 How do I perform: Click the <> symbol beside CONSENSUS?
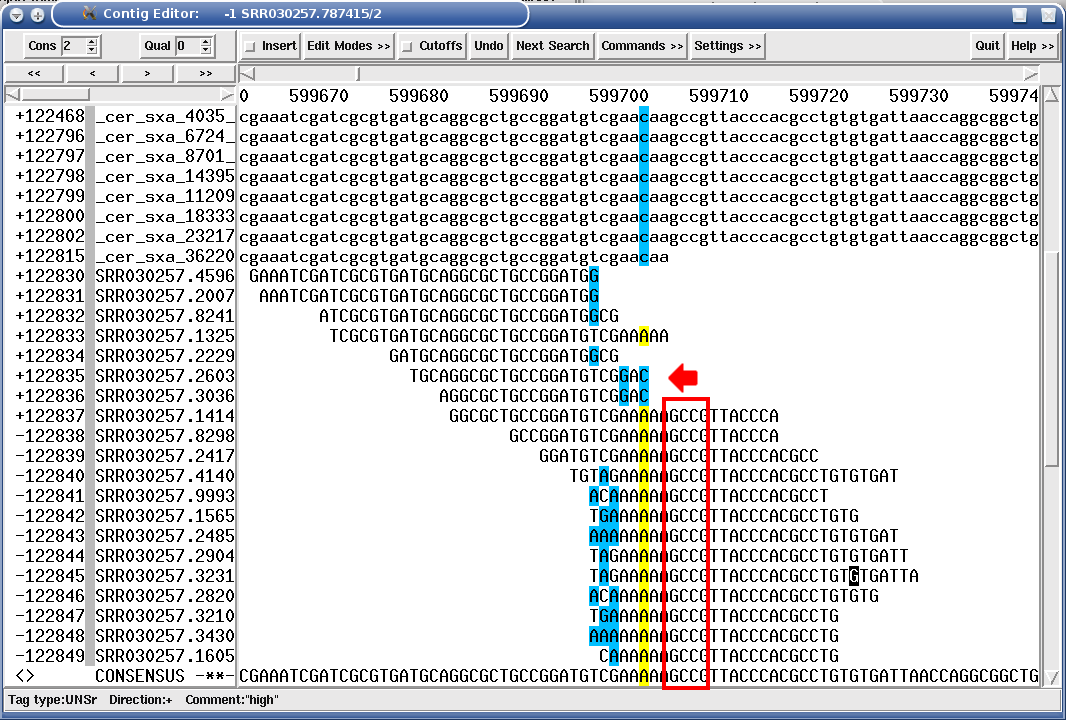point(24,676)
